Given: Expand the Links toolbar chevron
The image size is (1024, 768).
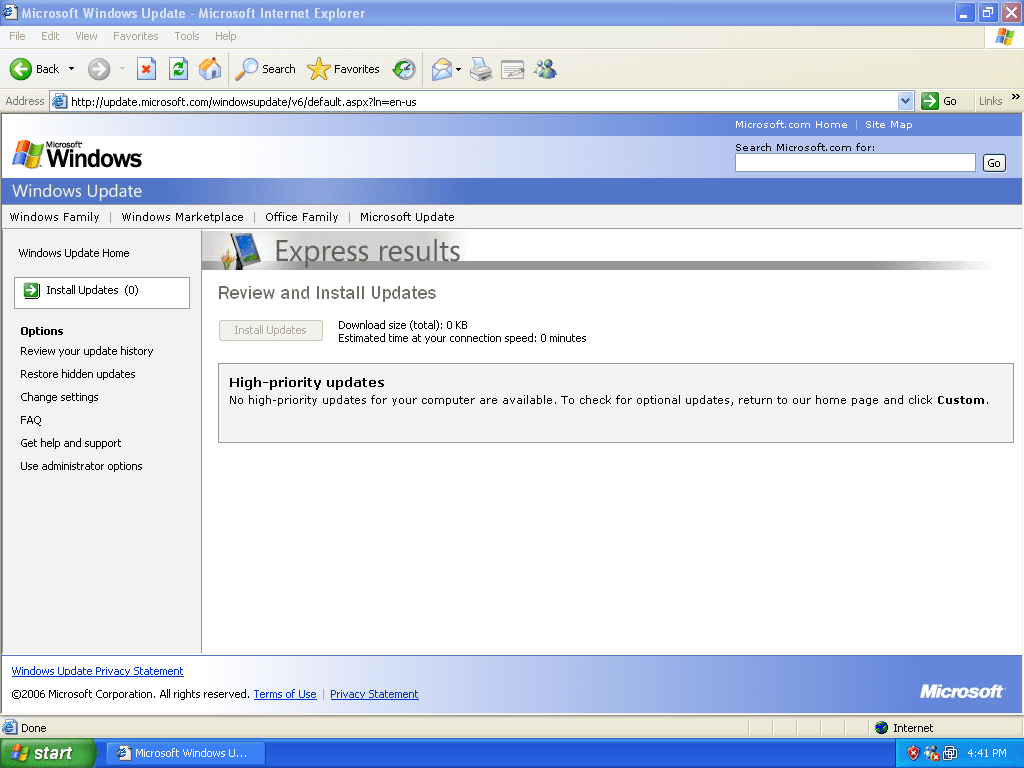Looking at the screenshot, I should click(x=1016, y=98).
